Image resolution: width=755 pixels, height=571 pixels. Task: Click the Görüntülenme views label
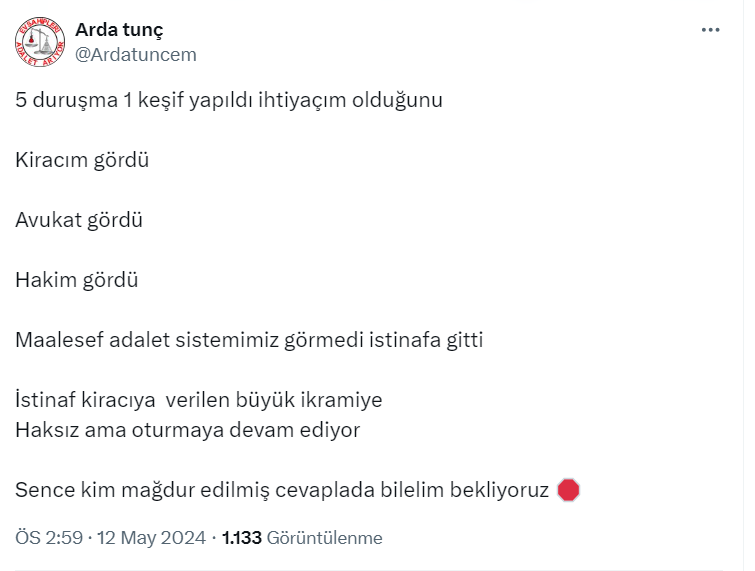pos(325,538)
